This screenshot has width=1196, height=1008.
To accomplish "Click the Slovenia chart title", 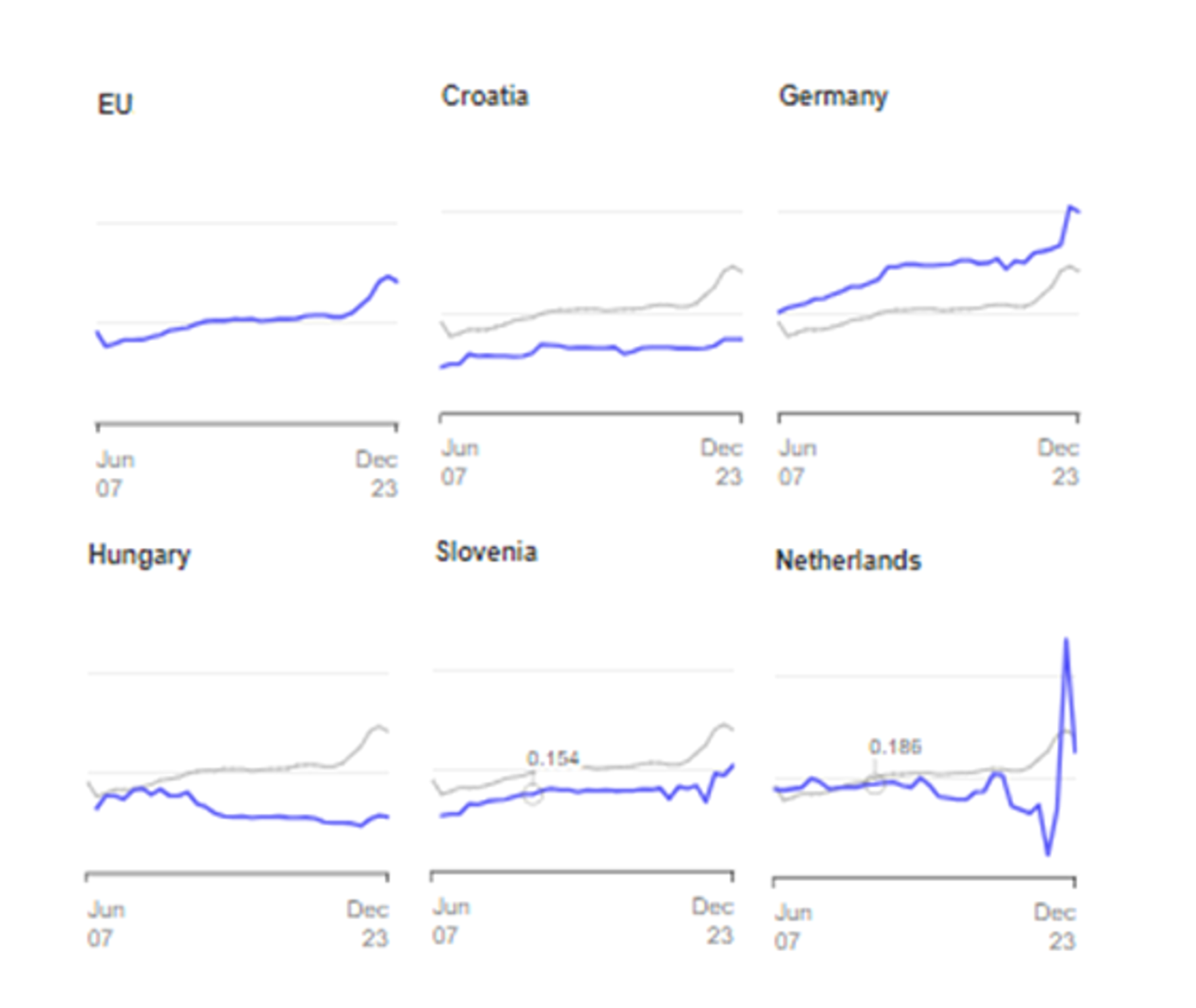I will (x=486, y=551).
